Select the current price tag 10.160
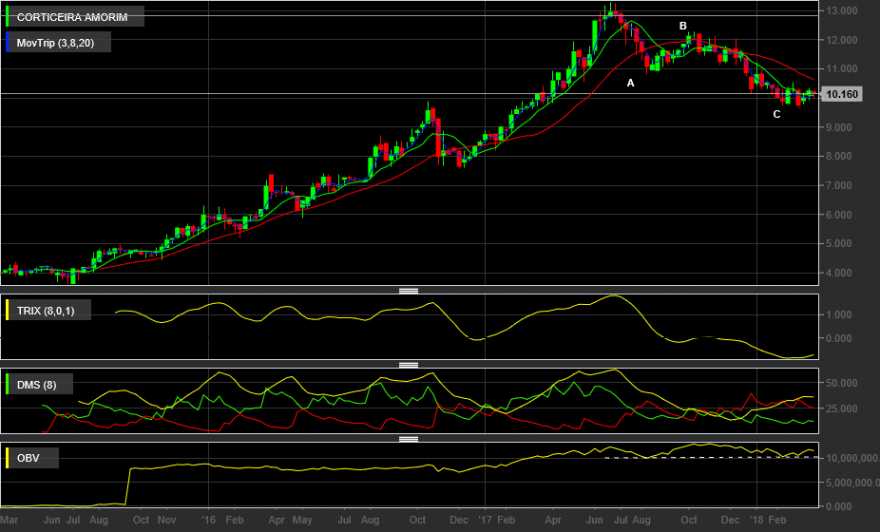Screen dimensions: 880x532 click(842, 94)
